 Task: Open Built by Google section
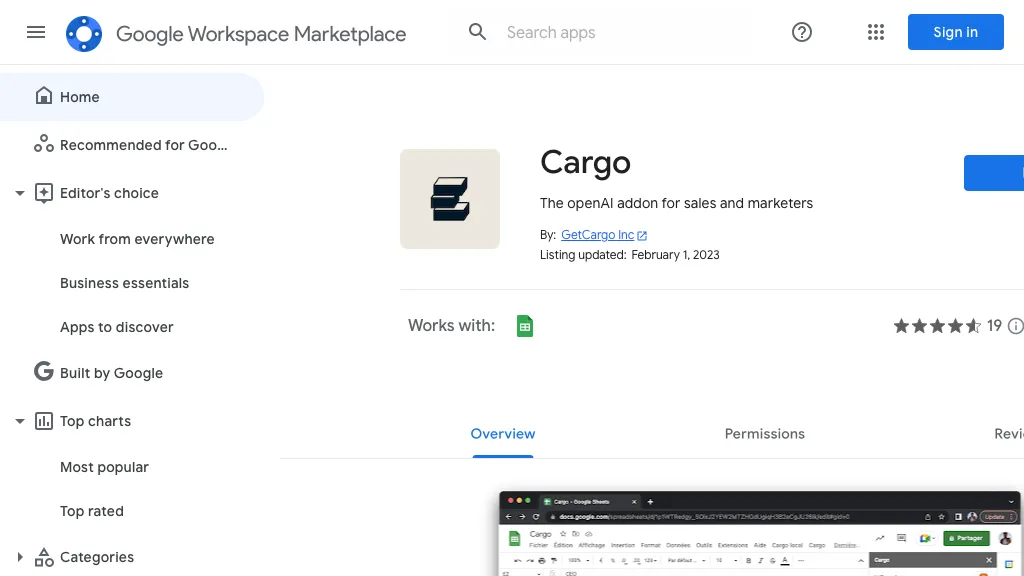(111, 373)
